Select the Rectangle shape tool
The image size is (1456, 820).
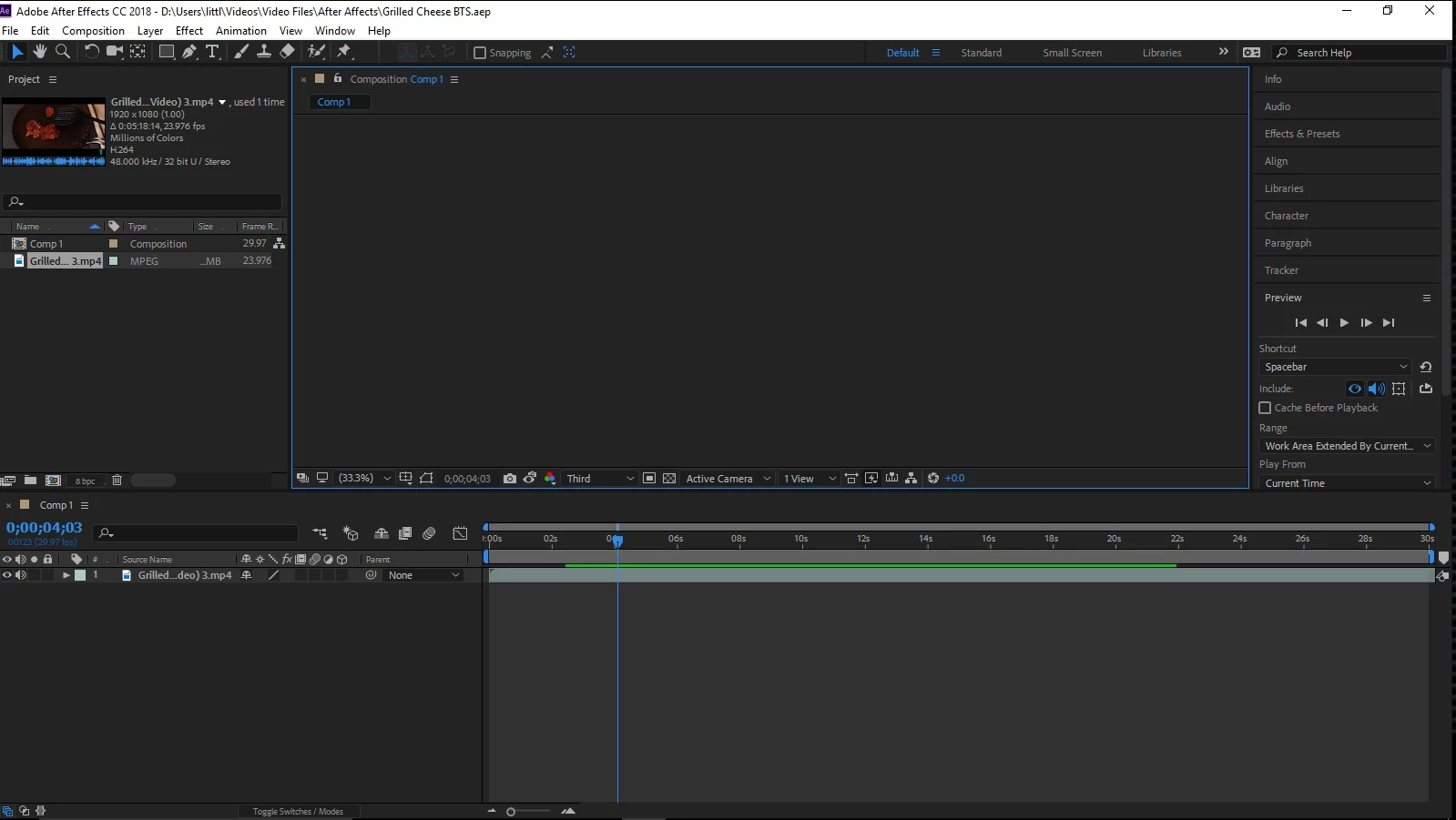[167, 52]
